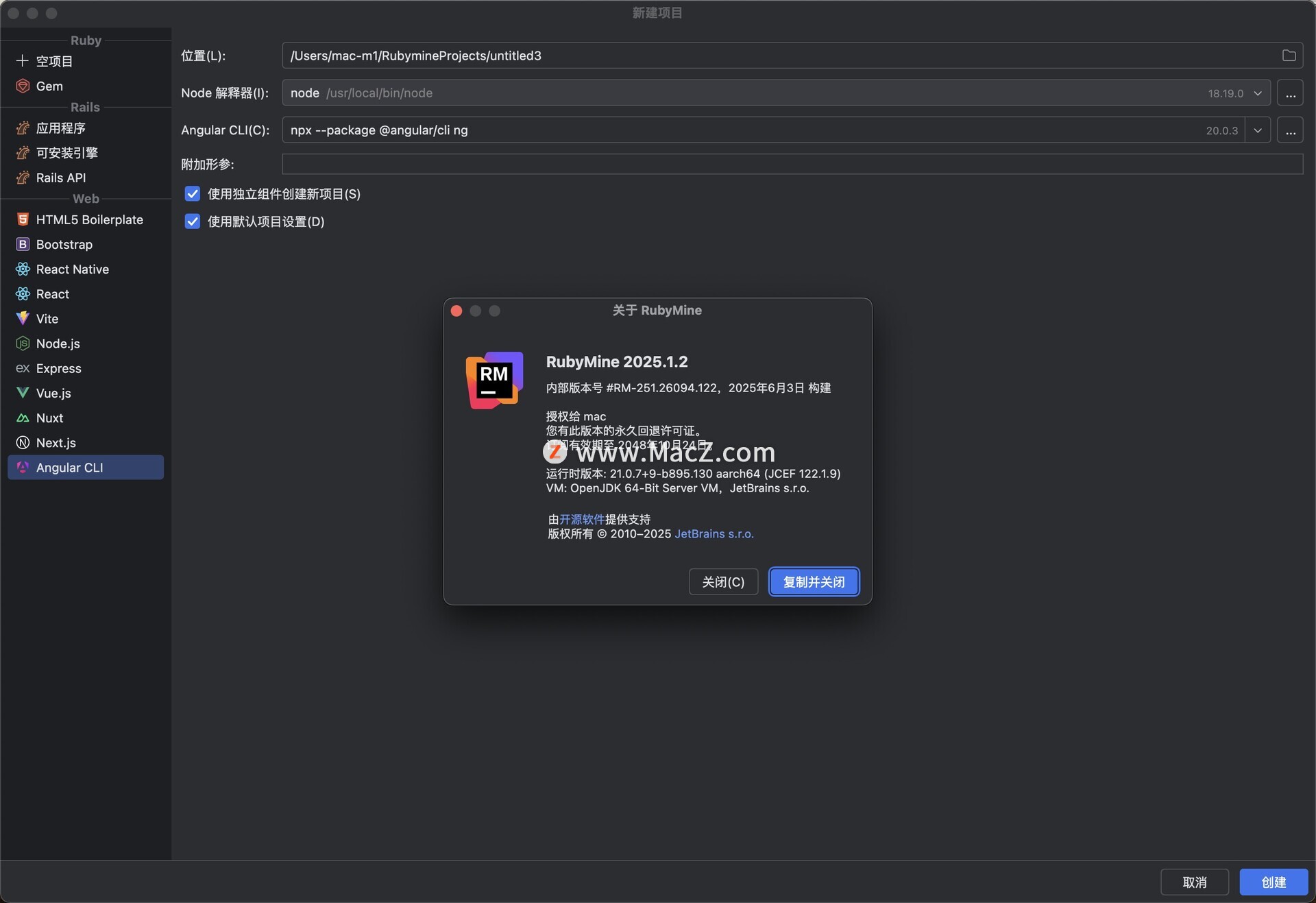
Task: Click the Nuxt icon
Action: tap(23, 418)
